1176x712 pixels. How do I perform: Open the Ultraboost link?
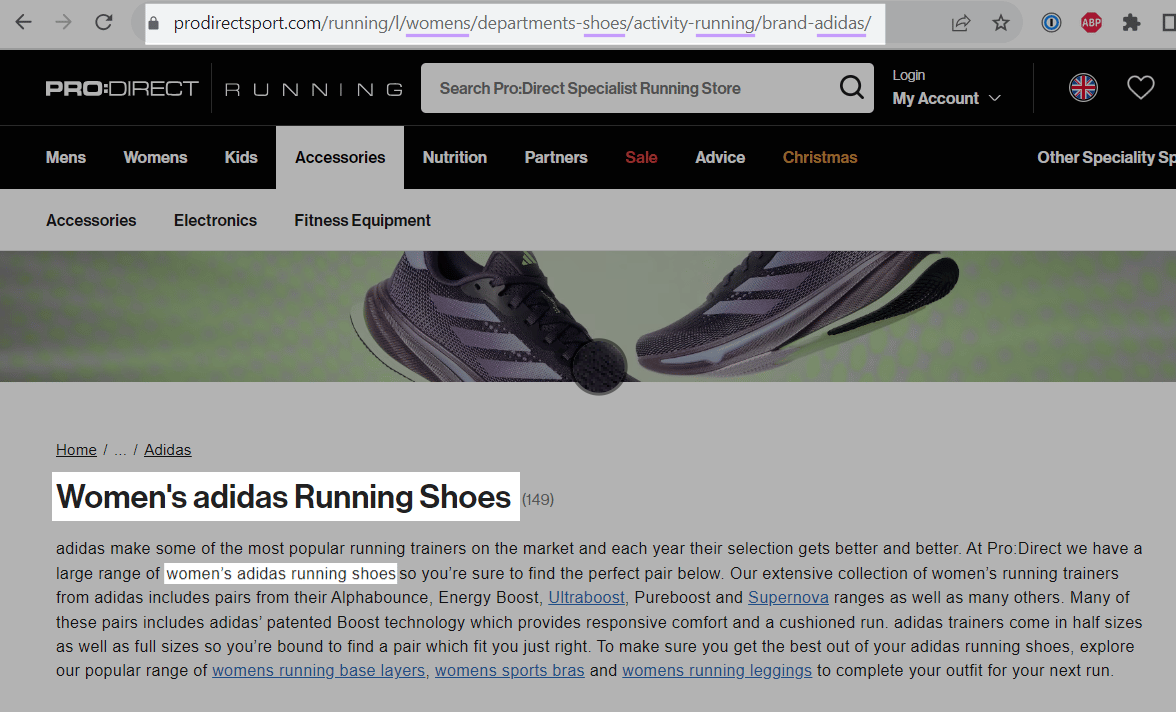pos(586,597)
